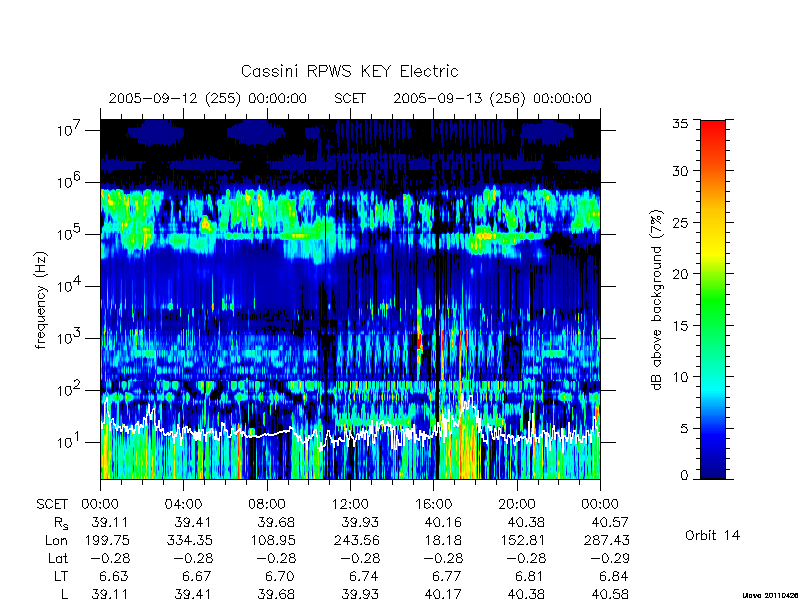
Task: Click the Lon value 199.75
Action: pyautogui.click(x=107, y=540)
